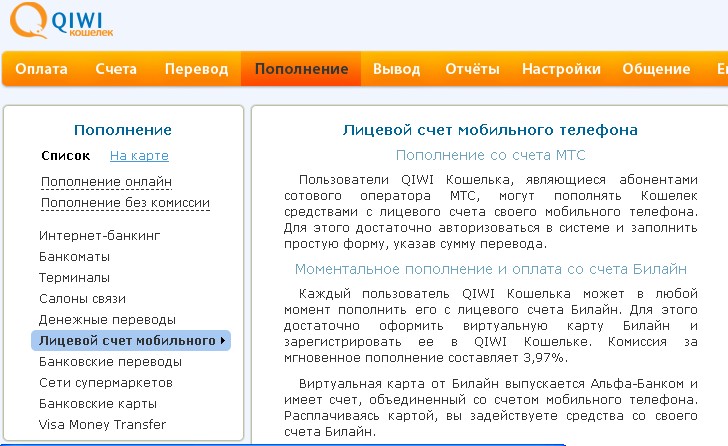
Task: Open Интернет-банкинг in the sidebar list
Action: click(99, 236)
